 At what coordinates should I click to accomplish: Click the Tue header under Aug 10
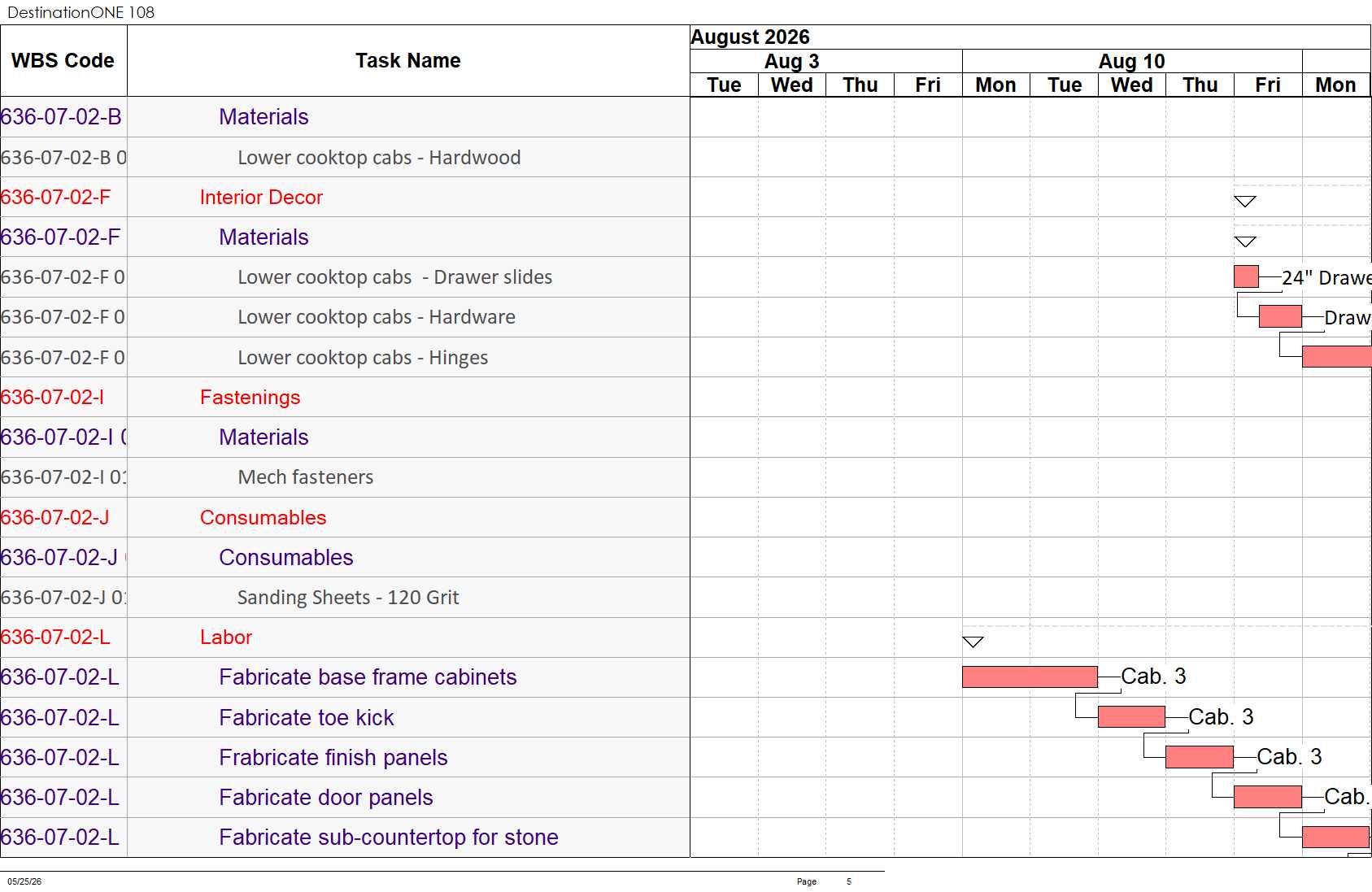1065,85
